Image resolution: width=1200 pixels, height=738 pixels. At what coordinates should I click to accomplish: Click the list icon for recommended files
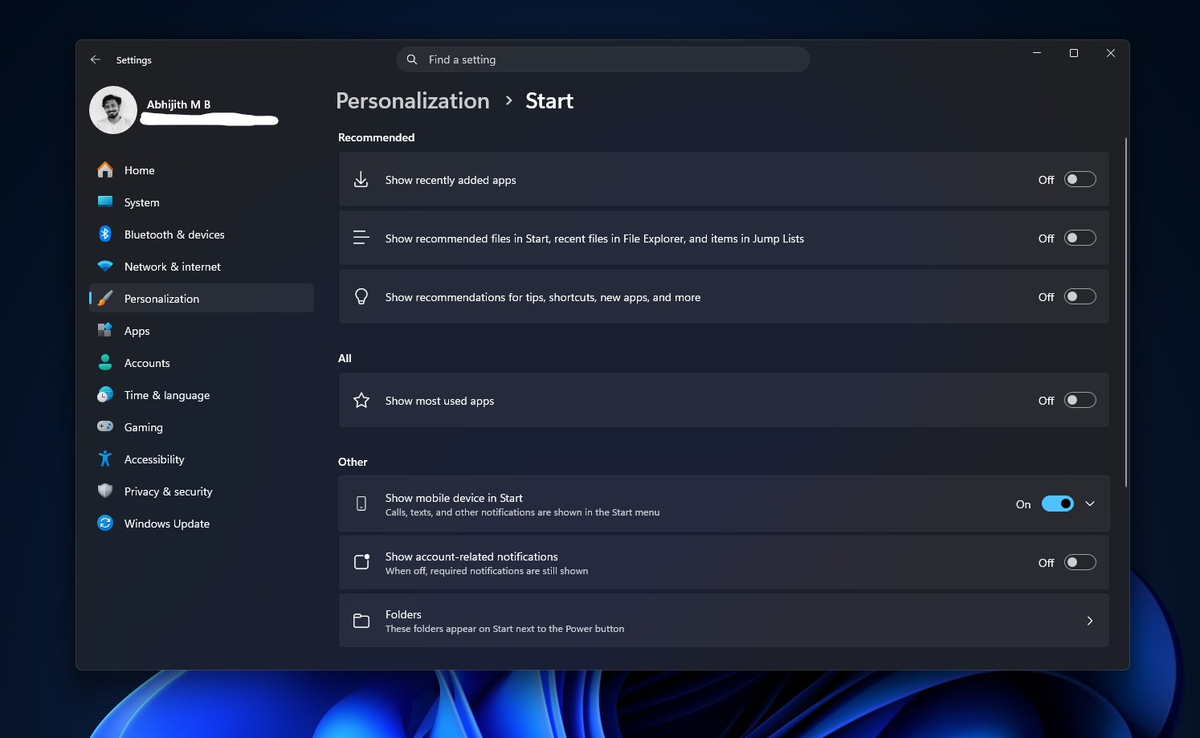pos(361,238)
